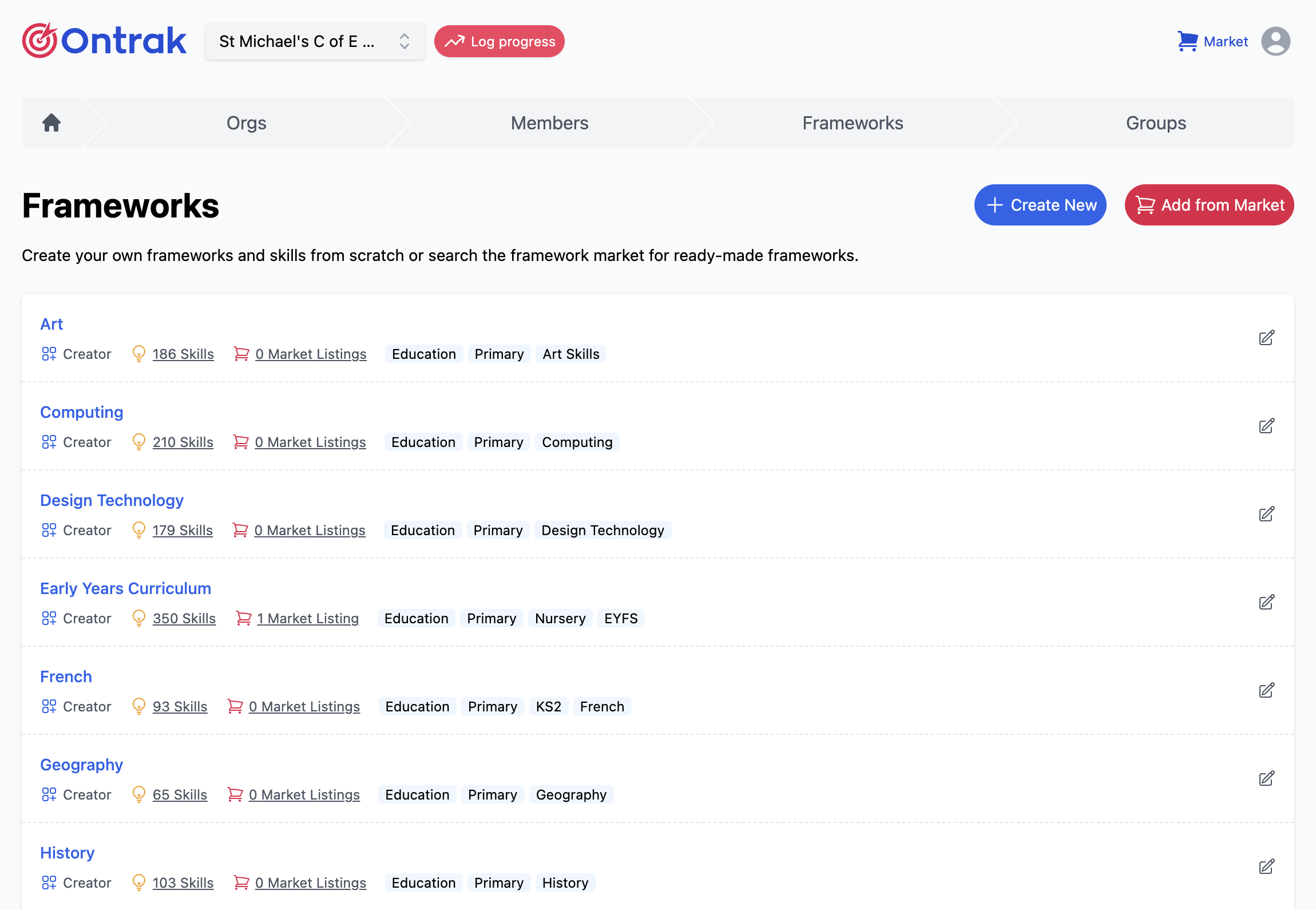Viewport: 1316px width, 910px height.
Task: Open the Market cart link
Action: coord(1213,41)
